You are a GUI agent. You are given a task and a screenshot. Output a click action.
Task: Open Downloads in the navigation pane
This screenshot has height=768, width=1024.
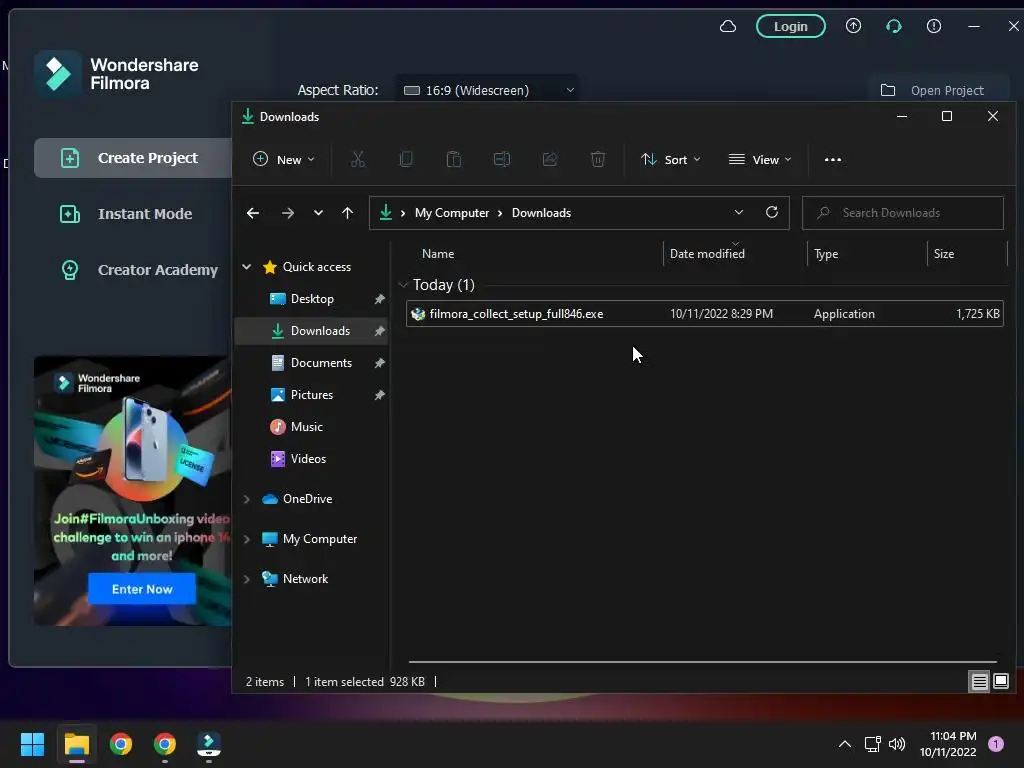[x=312, y=330]
